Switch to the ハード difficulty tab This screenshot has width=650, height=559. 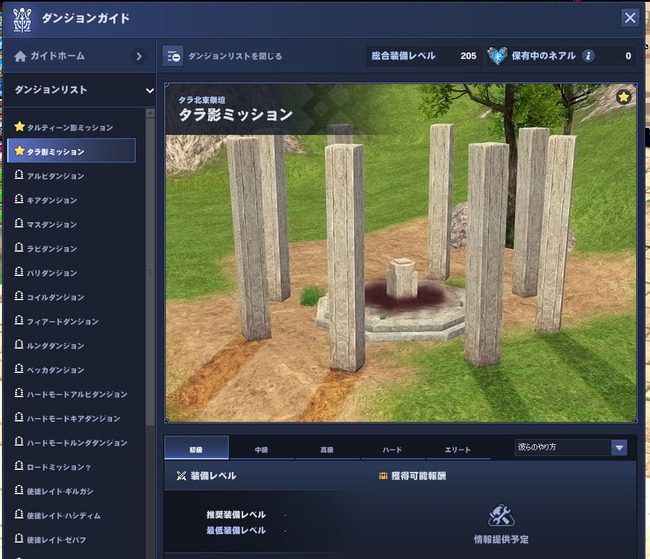[x=392, y=449]
